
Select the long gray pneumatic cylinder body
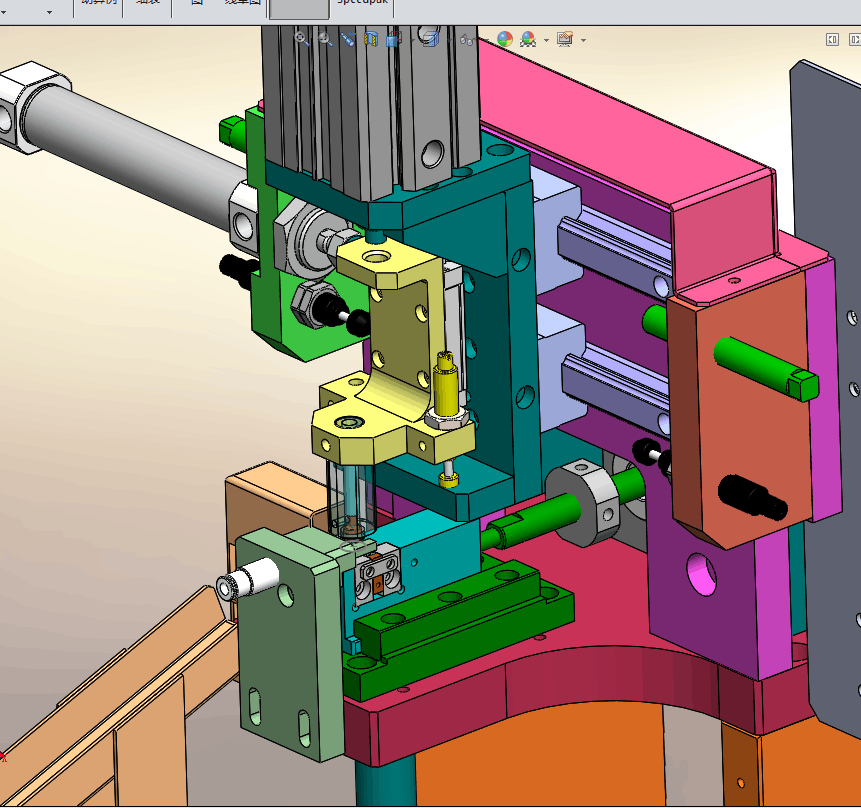pyautogui.click(x=132, y=154)
